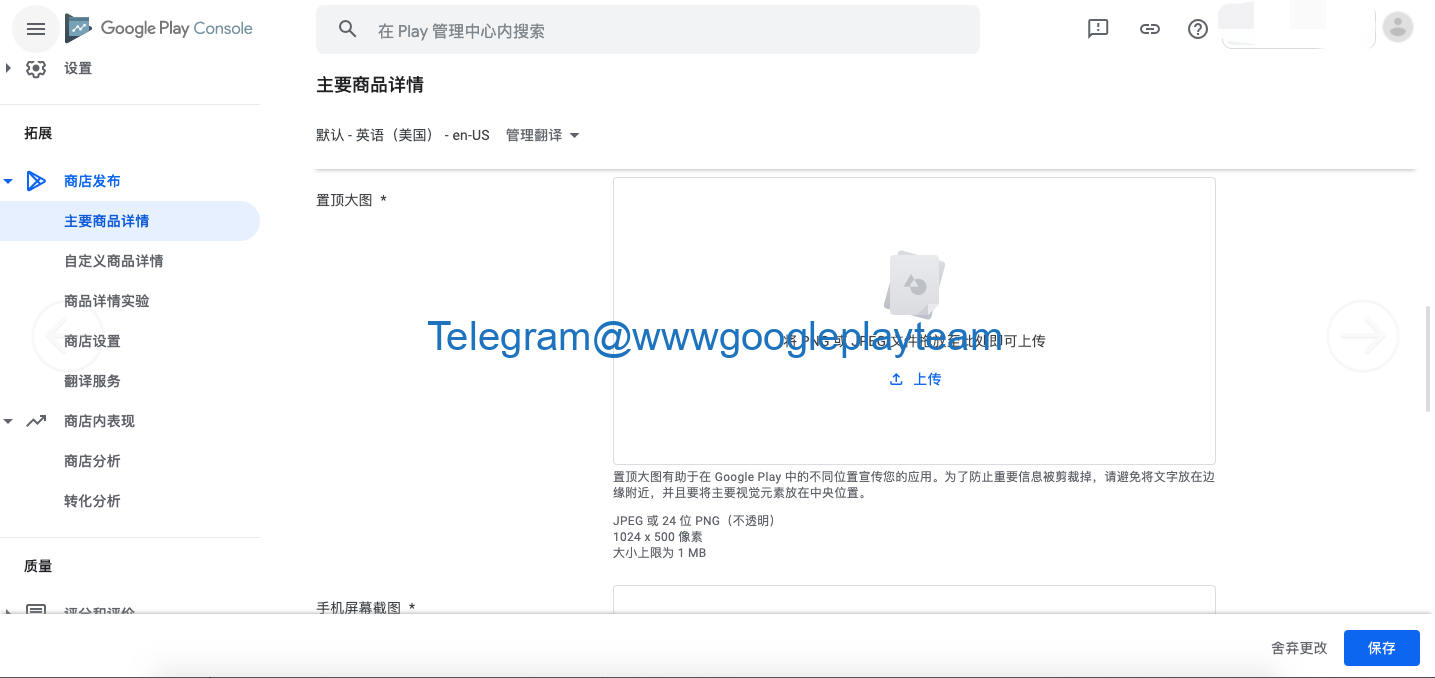Open the 管理翻译 dropdown

[543, 135]
